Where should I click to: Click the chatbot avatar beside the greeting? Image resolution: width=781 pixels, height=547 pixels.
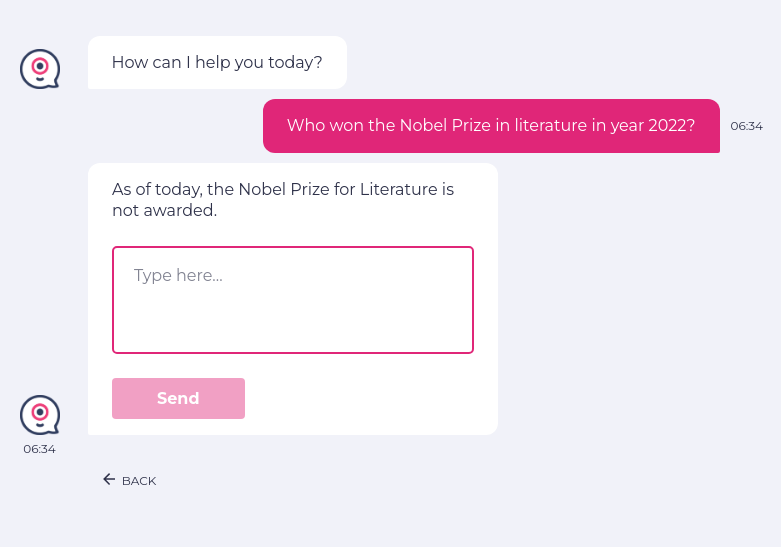tap(40, 69)
